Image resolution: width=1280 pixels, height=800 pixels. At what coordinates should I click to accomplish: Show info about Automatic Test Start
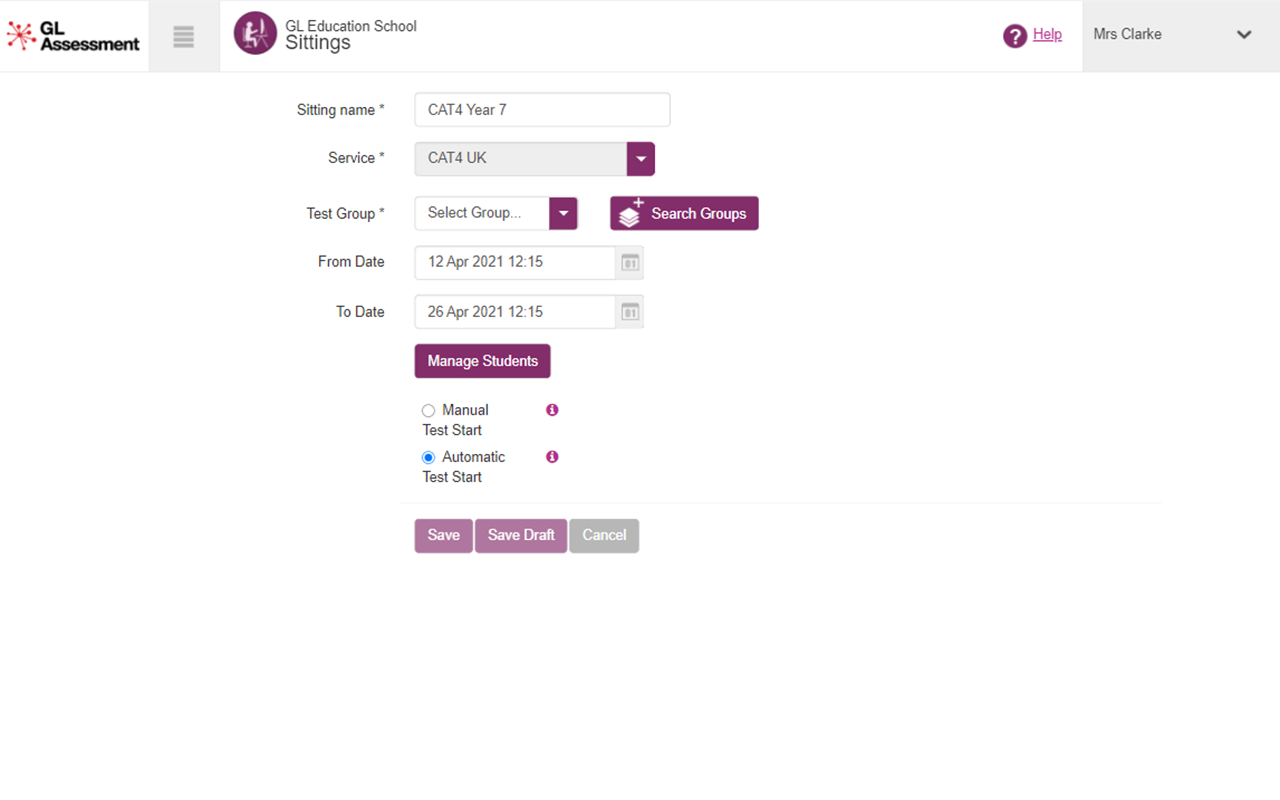[552, 457]
